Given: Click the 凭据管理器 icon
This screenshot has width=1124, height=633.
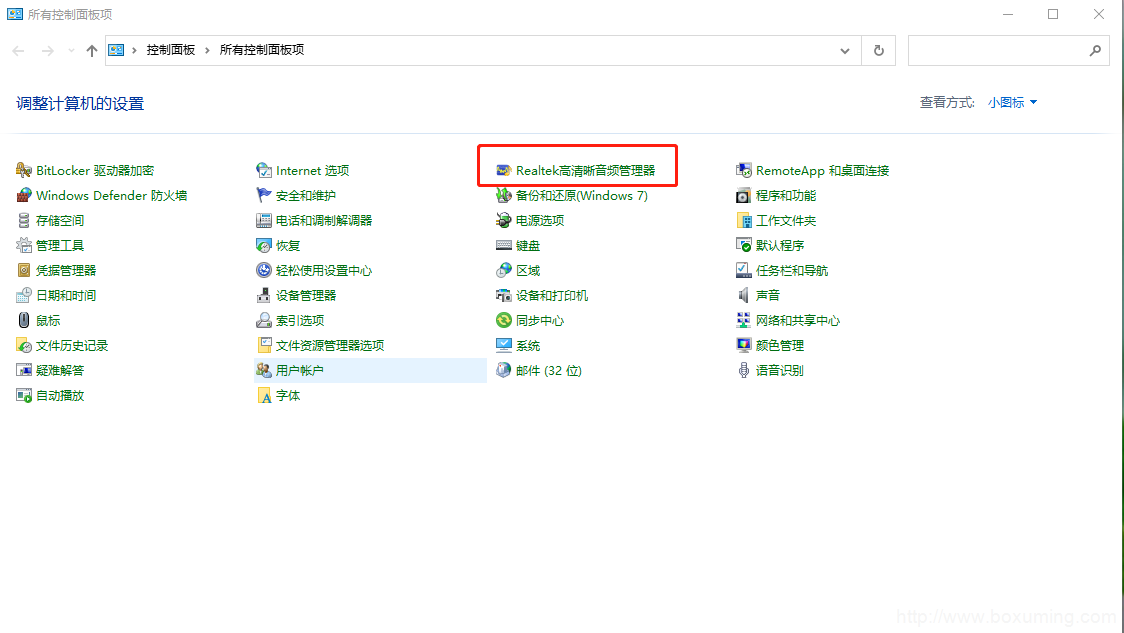Looking at the screenshot, I should point(24,270).
